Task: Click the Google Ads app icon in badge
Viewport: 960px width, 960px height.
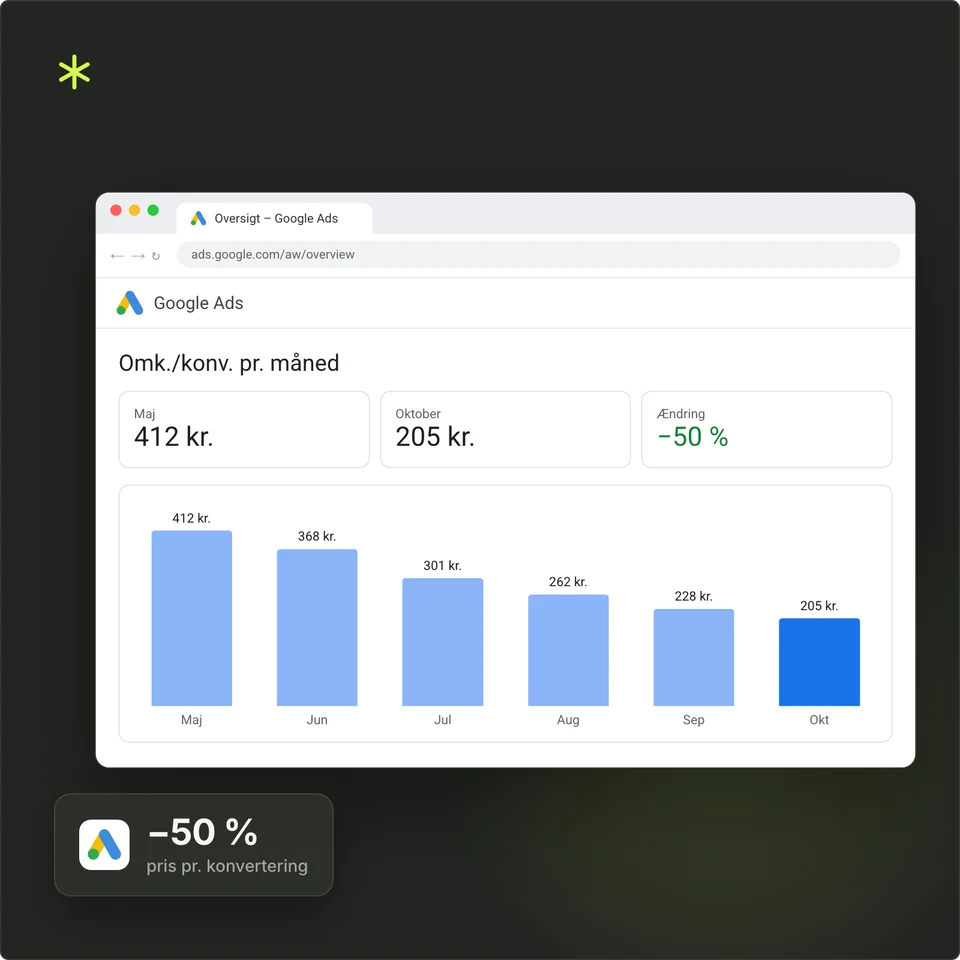Action: coord(104,844)
